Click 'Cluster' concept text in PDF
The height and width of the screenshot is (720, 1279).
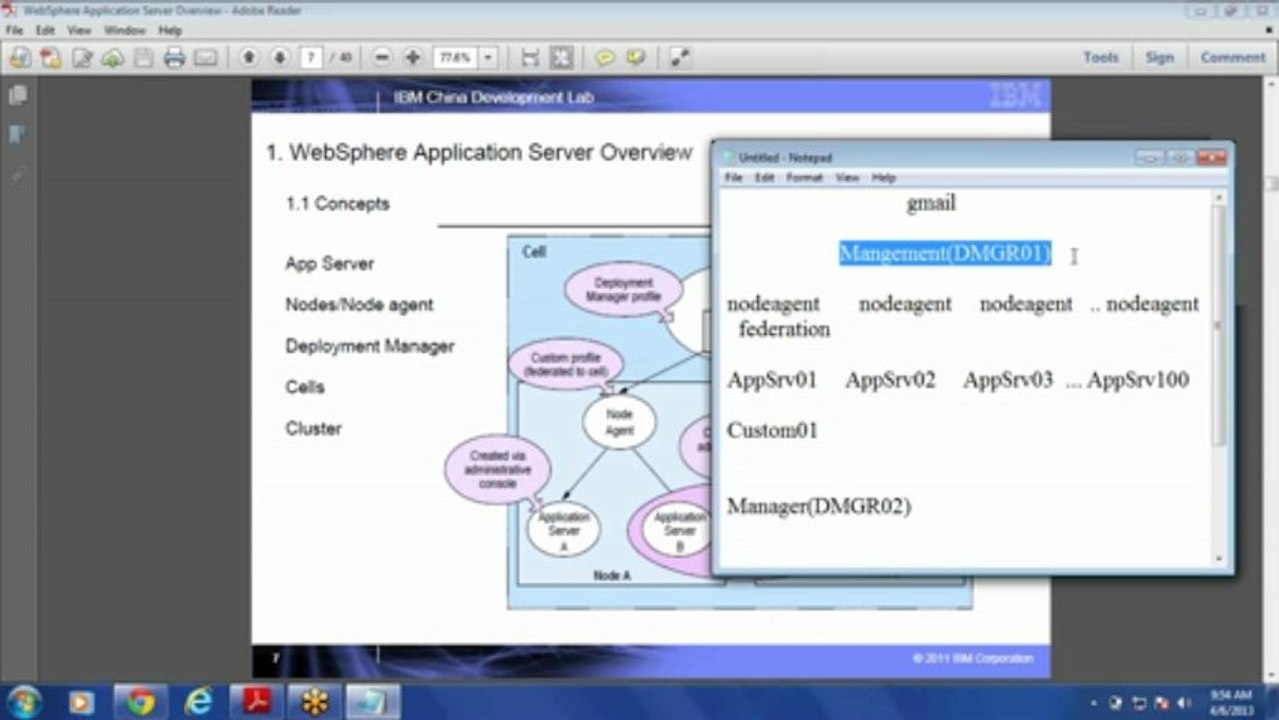point(313,428)
